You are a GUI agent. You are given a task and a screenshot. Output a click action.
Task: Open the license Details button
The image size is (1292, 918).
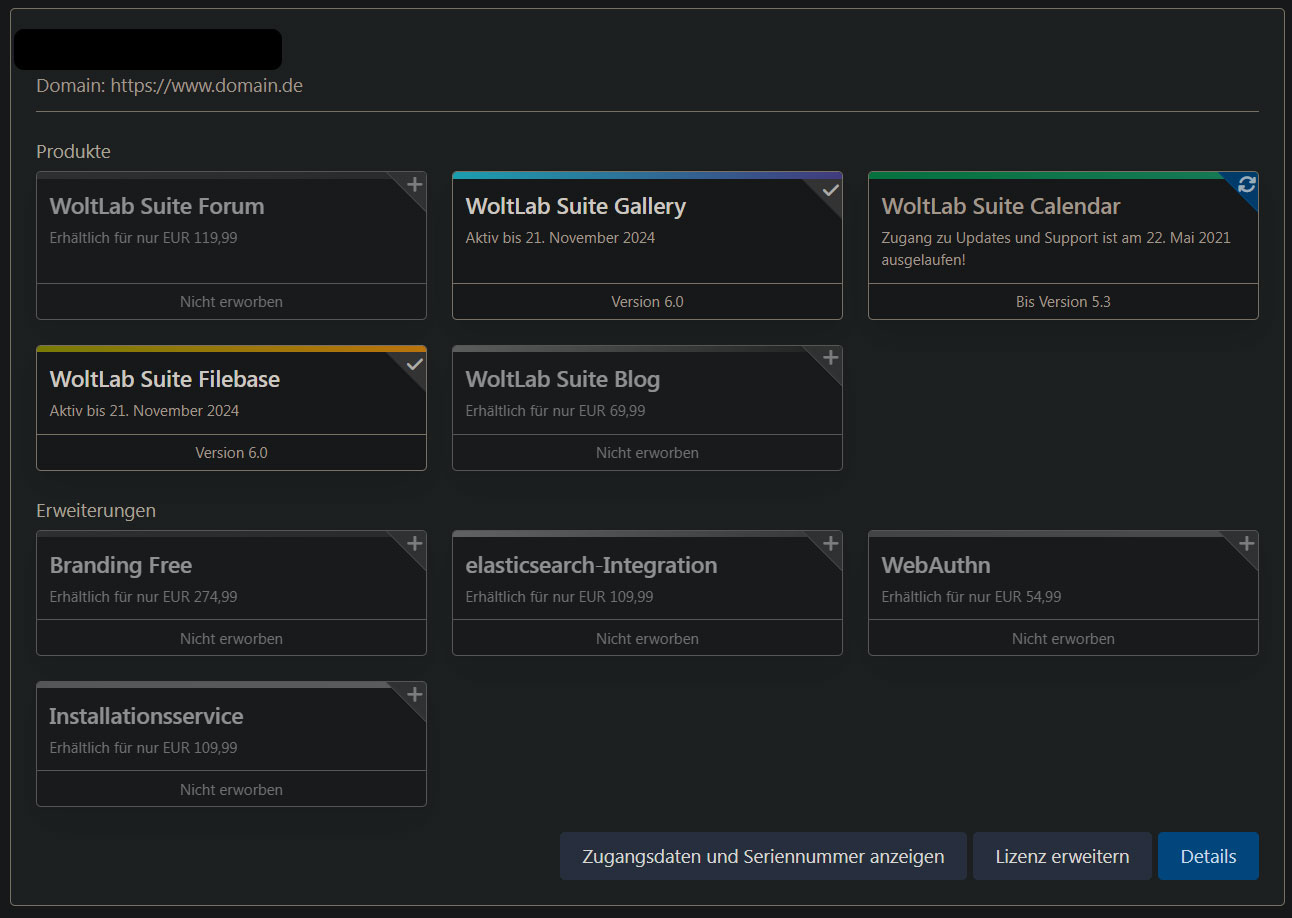1208,856
